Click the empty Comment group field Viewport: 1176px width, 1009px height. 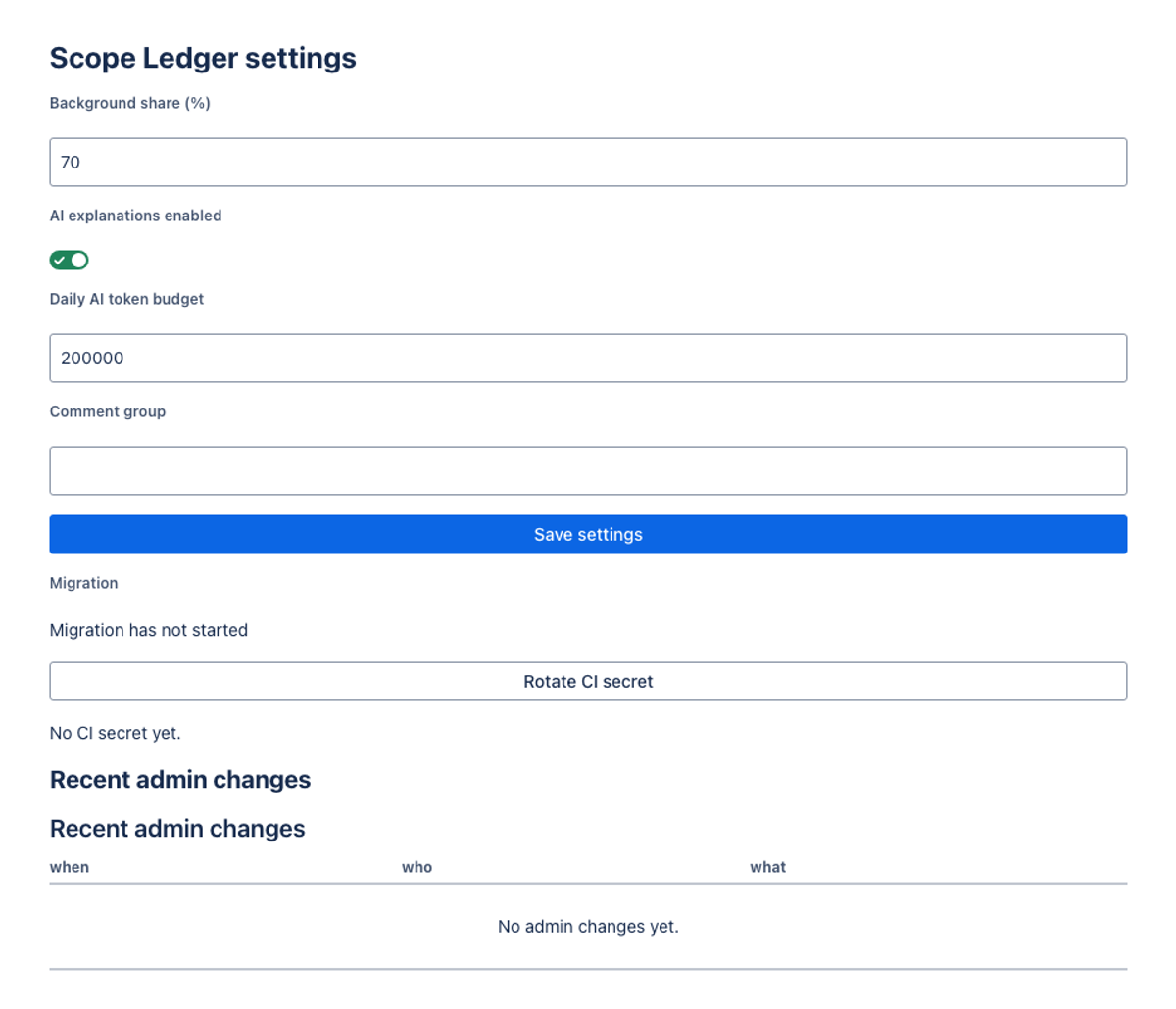[588, 470]
